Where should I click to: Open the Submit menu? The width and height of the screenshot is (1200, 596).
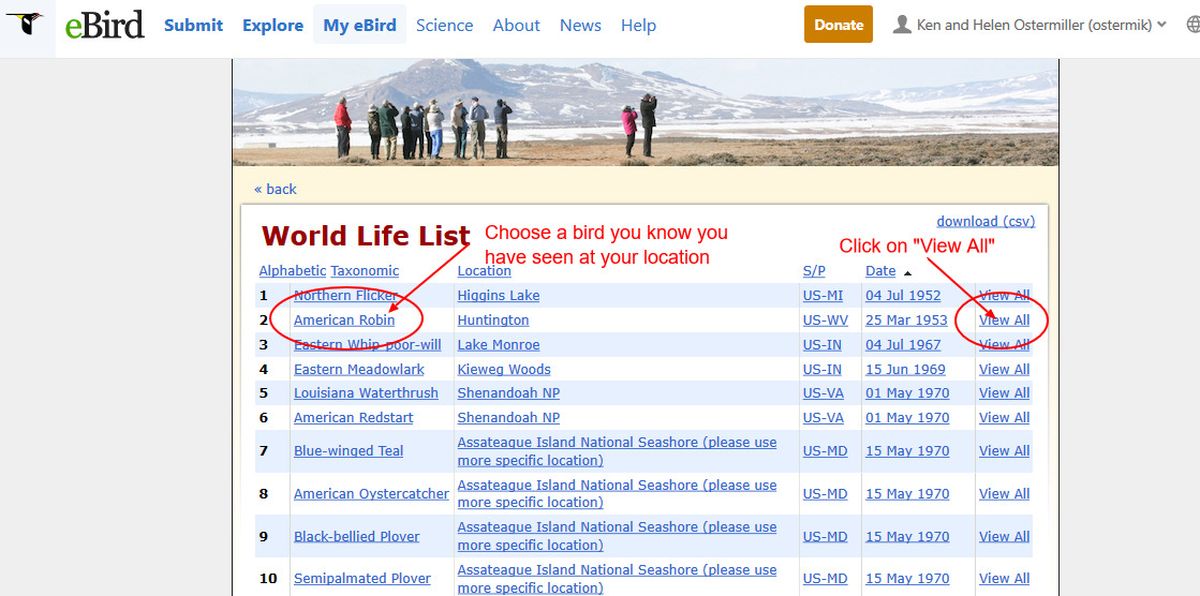pos(194,25)
